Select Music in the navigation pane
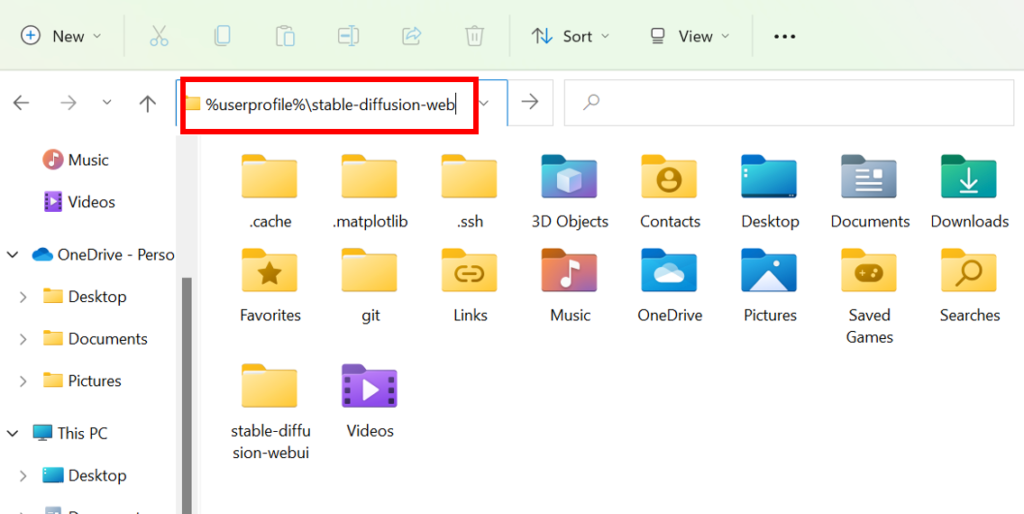Image resolution: width=1024 pixels, height=514 pixels. tap(88, 160)
